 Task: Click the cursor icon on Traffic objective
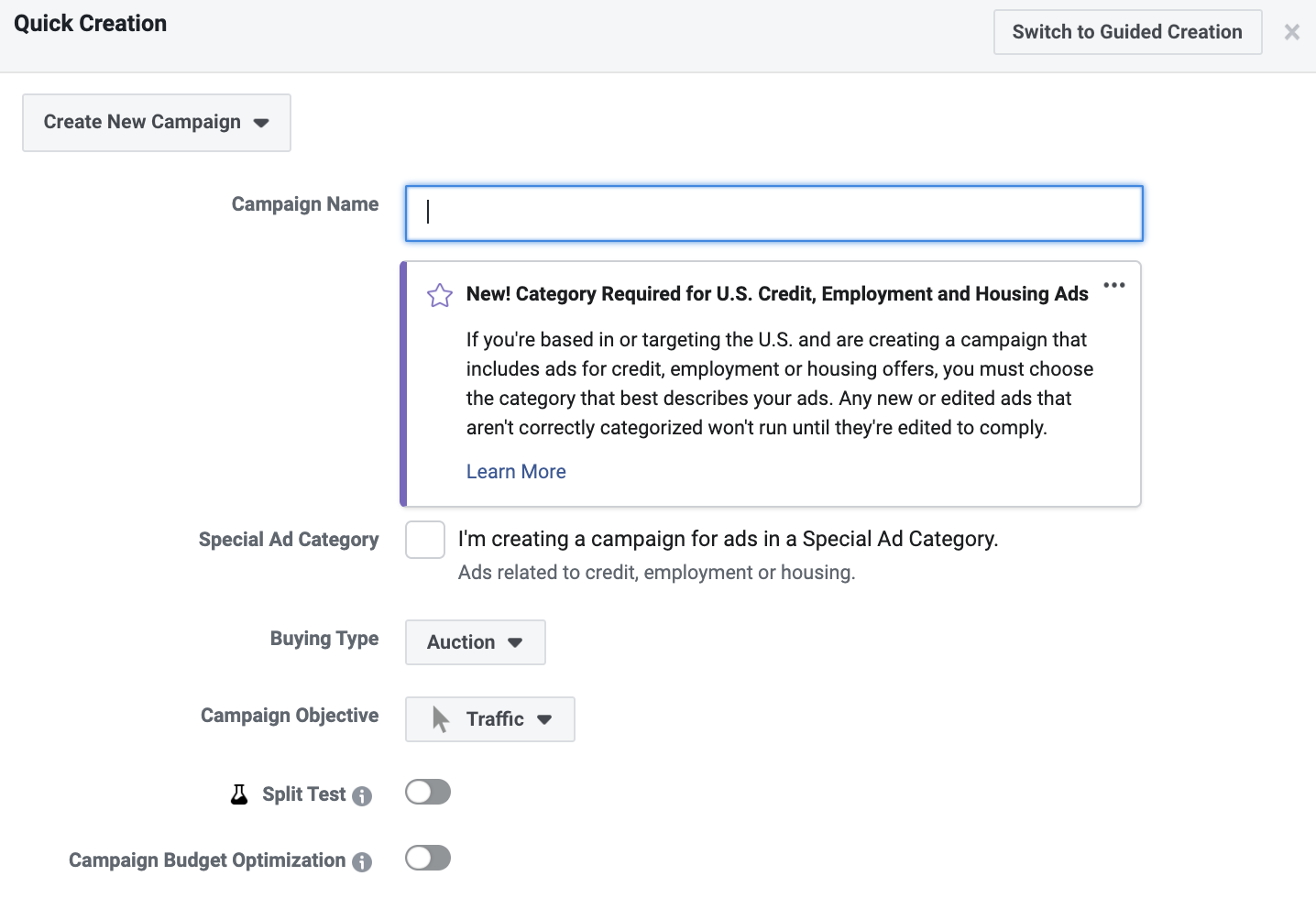pyautogui.click(x=441, y=719)
